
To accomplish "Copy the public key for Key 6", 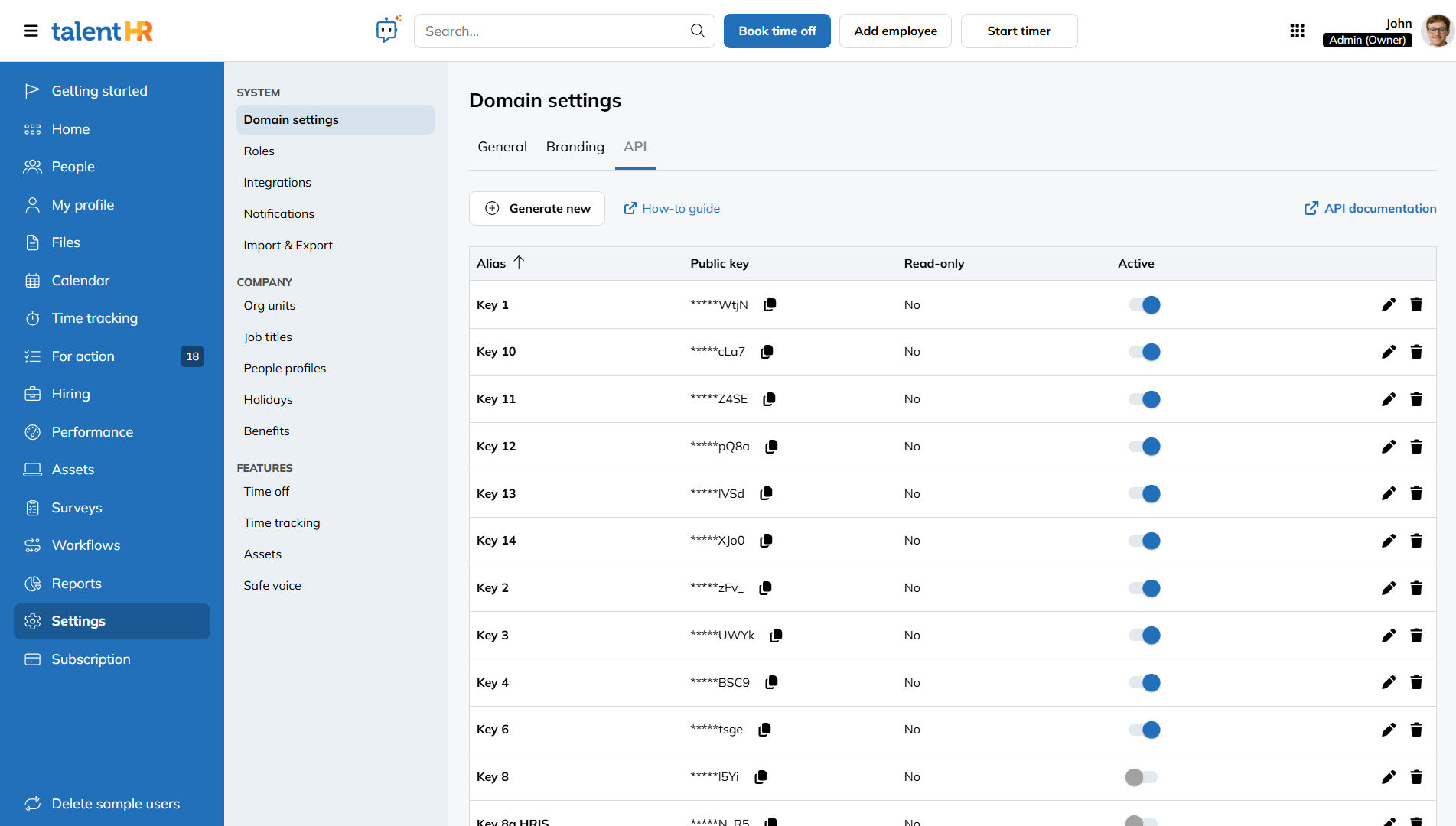I will 764,730.
